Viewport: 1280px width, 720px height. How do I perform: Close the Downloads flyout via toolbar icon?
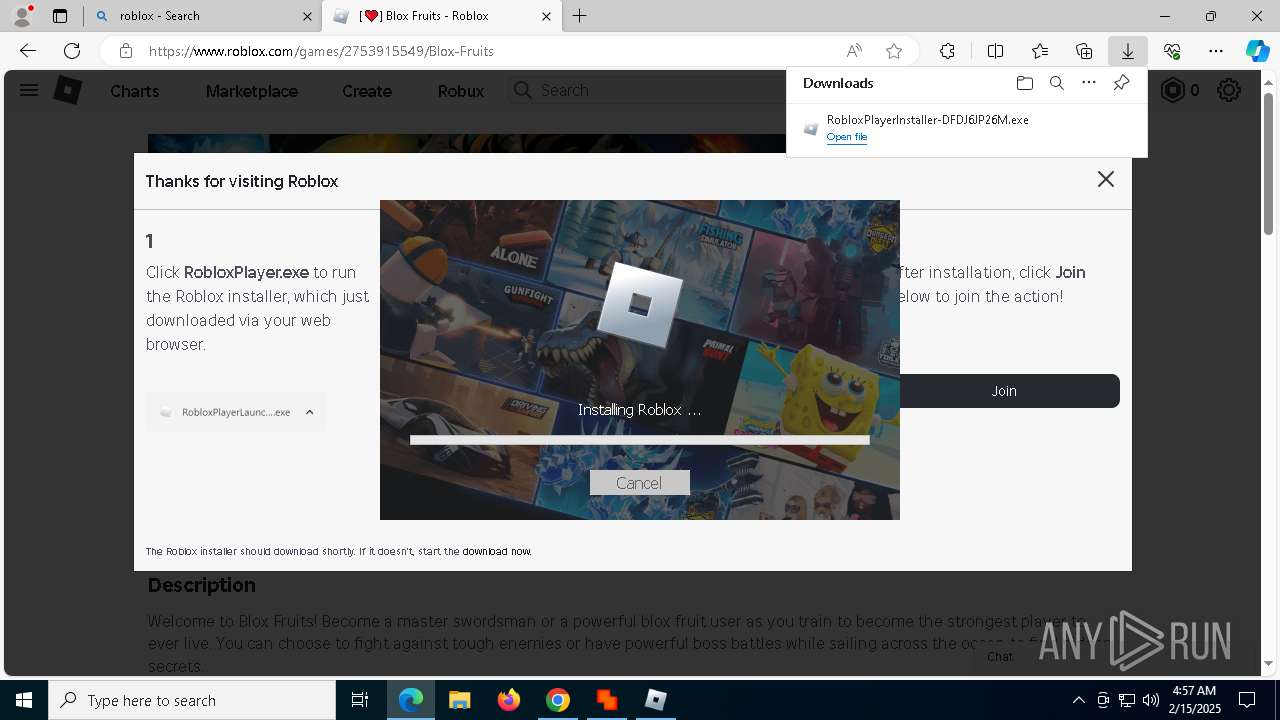(1128, 51)
